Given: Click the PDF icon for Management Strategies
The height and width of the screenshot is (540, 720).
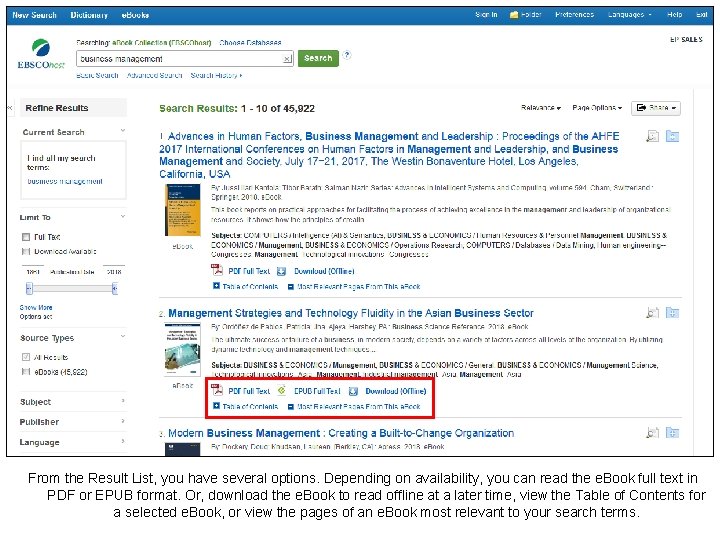Looking at the screenshot, I should pos(217,390).
